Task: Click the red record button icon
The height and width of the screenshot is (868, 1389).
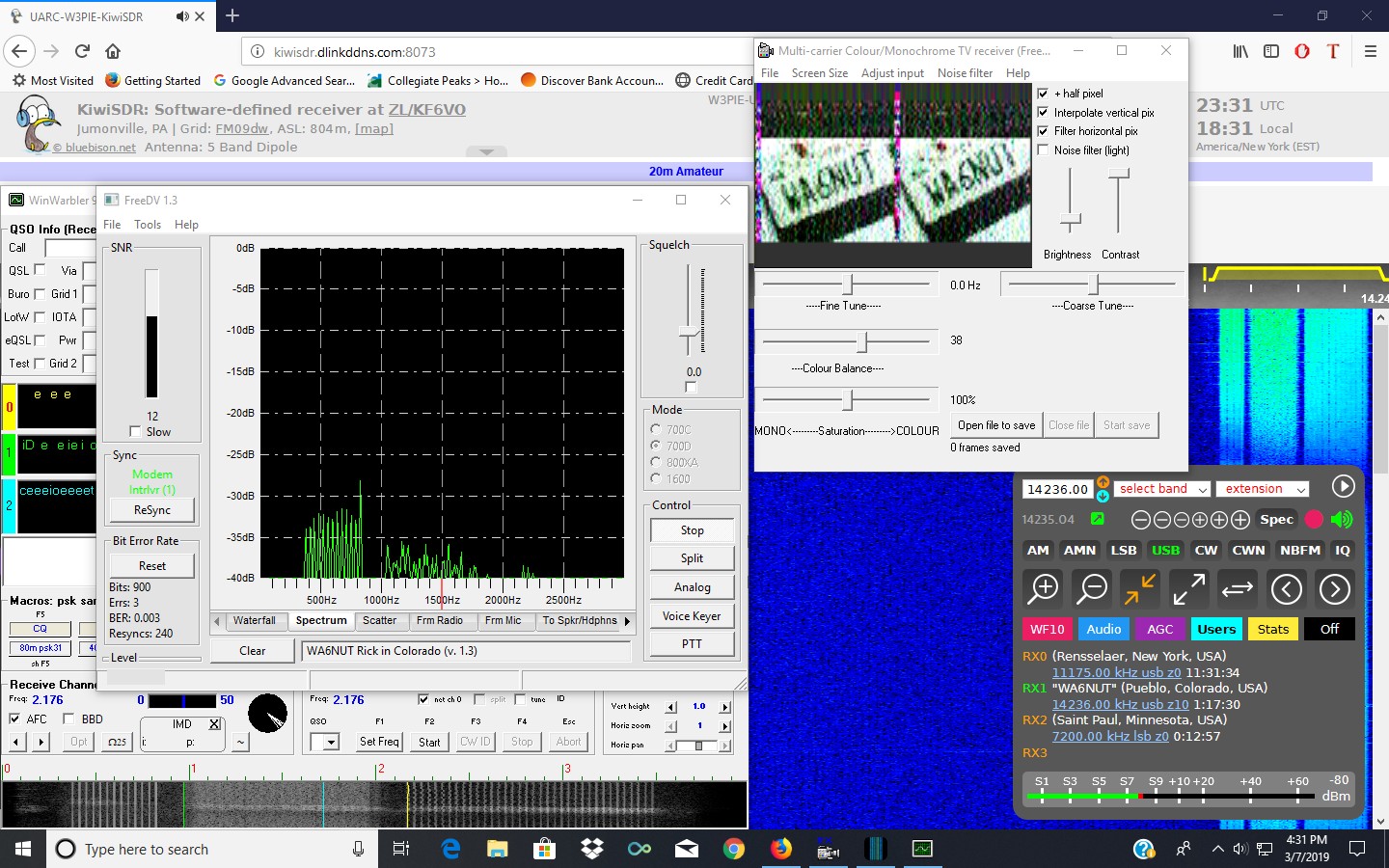Action: [1314, 519]
